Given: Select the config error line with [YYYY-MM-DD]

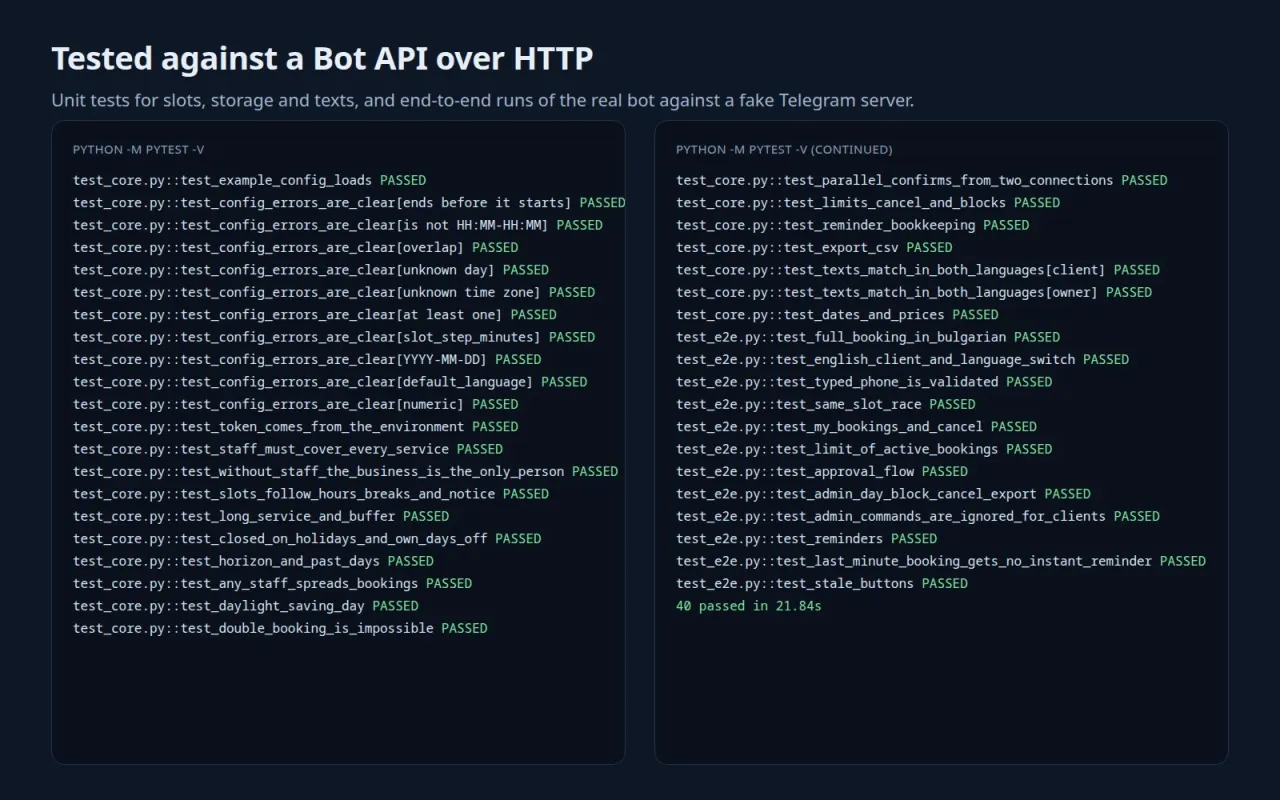Looking at the screenshot, I should pyautogui.click(x=307, y=360).
